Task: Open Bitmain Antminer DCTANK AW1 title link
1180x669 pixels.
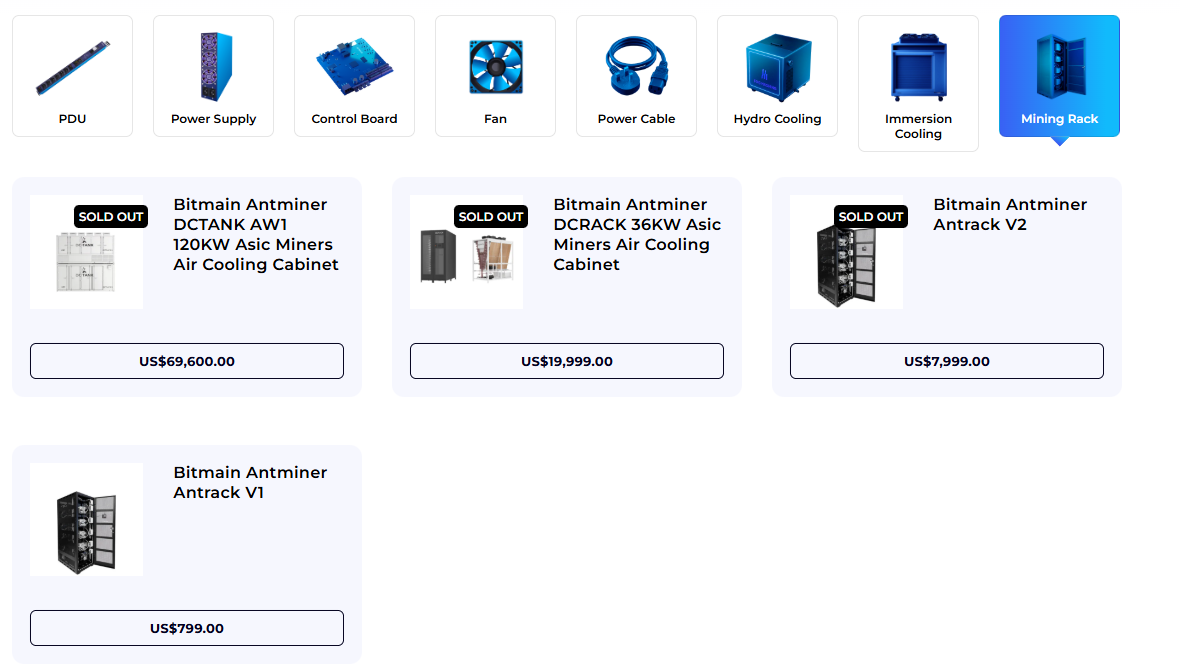Action: 256,235
